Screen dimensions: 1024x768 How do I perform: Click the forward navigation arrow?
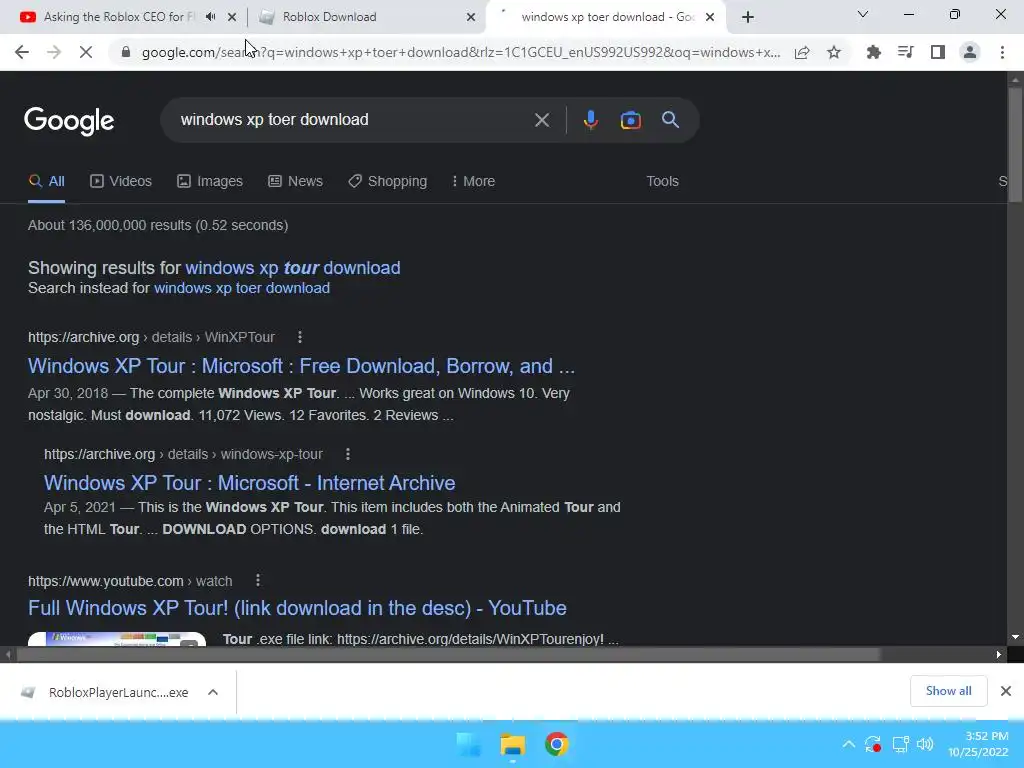point(54,52)
